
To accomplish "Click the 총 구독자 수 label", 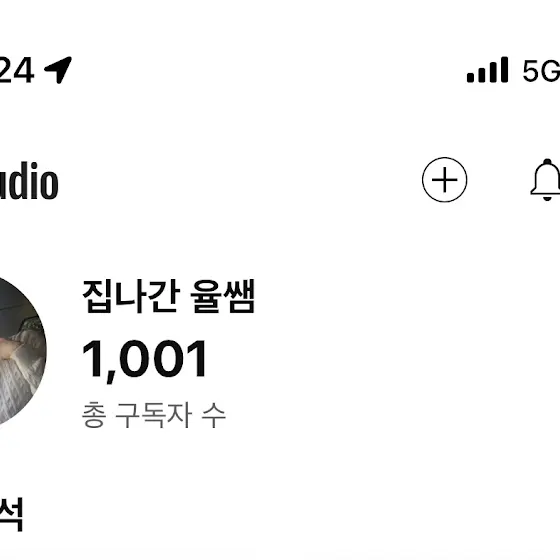I will [154, 415].
